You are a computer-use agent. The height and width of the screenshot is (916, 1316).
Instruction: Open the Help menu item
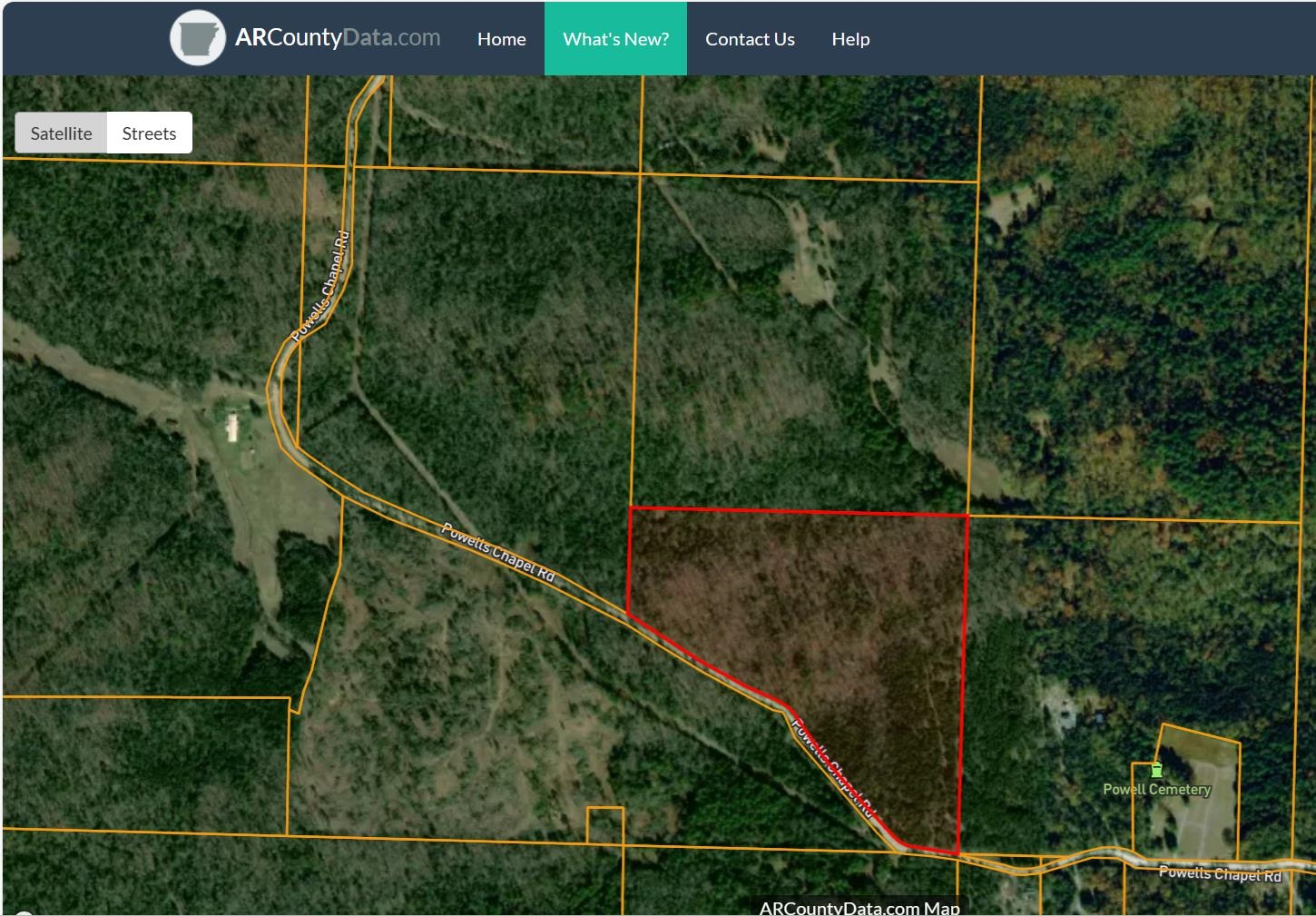[x=850, y=39]
